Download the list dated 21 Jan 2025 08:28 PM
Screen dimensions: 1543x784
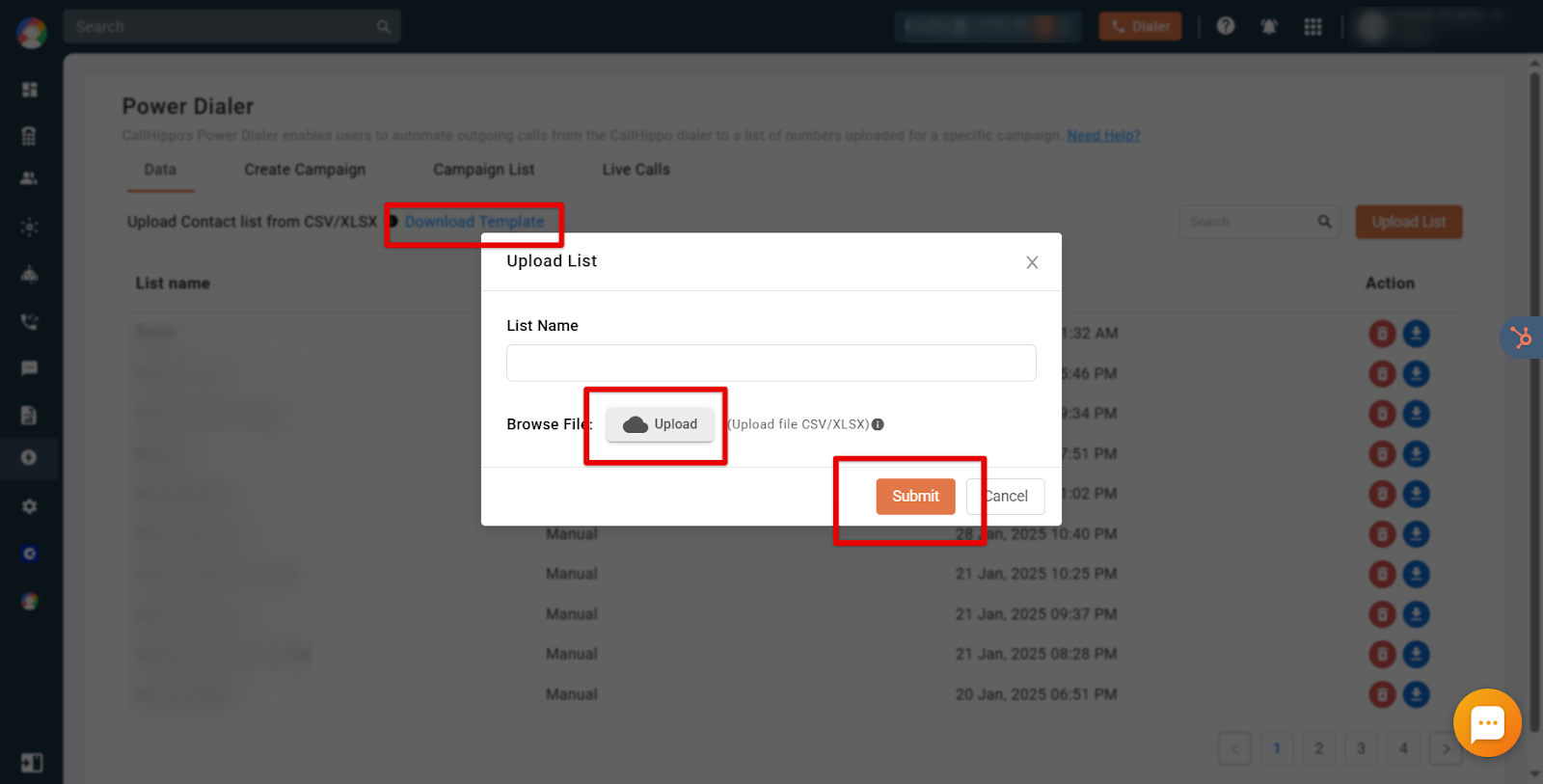point(1416,654)
